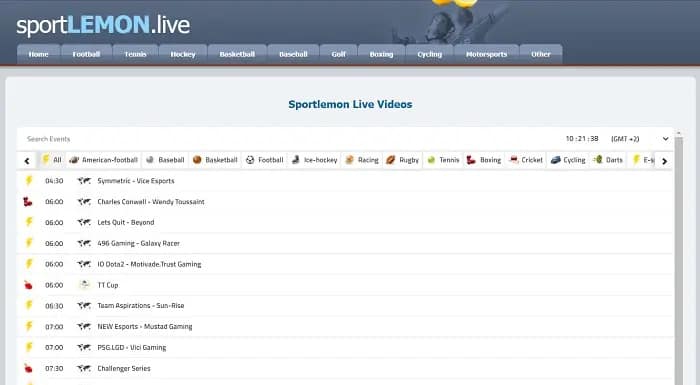Click flag icon in TT Cup row
The image size is (700, 385).
pyautogui.click(x=84, y=285)
